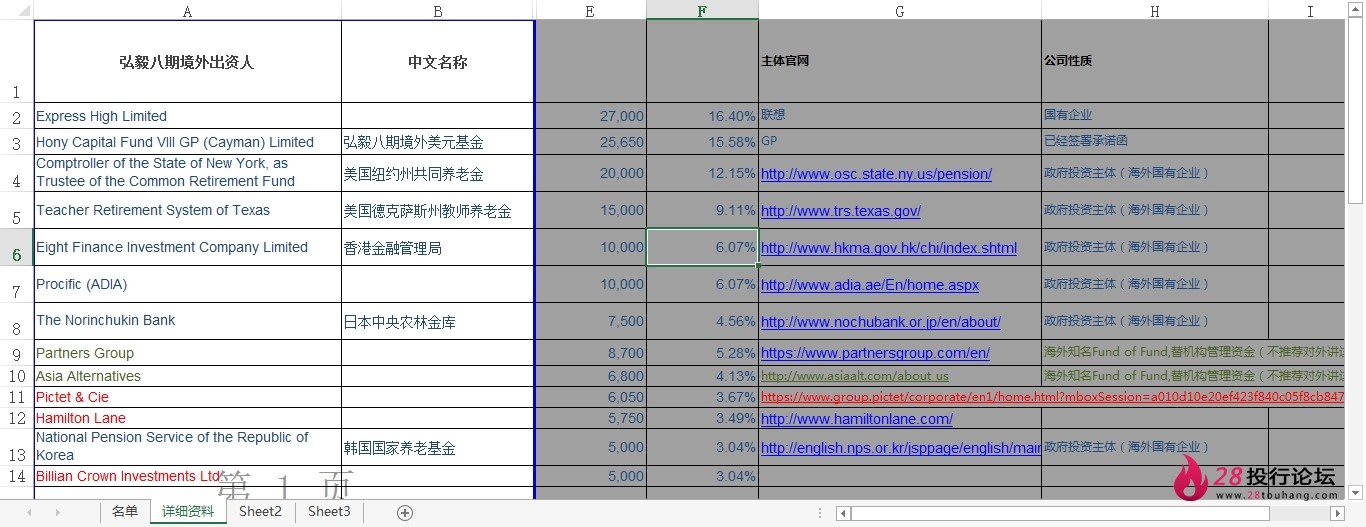
Task: Select column H header
Action: click(1155, 10)
